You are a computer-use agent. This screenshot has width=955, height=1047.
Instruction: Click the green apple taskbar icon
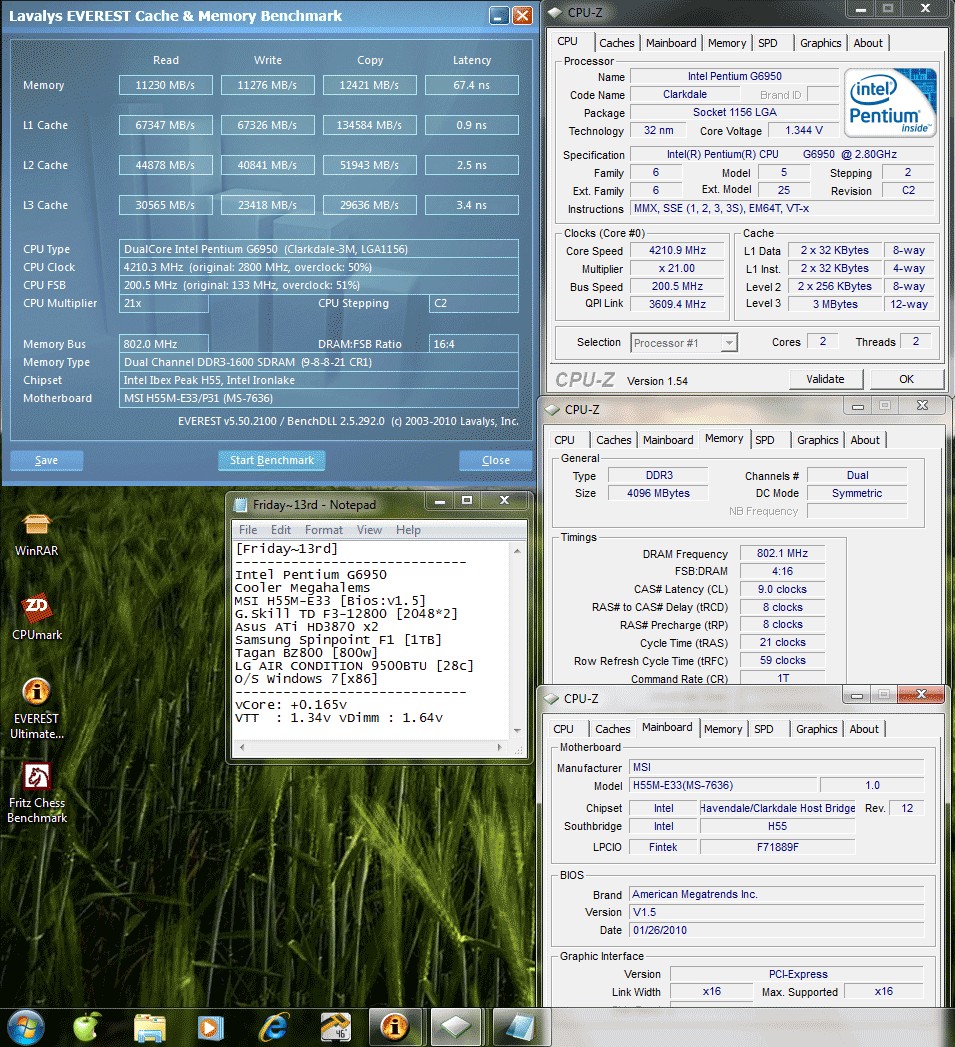click(x=87, y=1027)
